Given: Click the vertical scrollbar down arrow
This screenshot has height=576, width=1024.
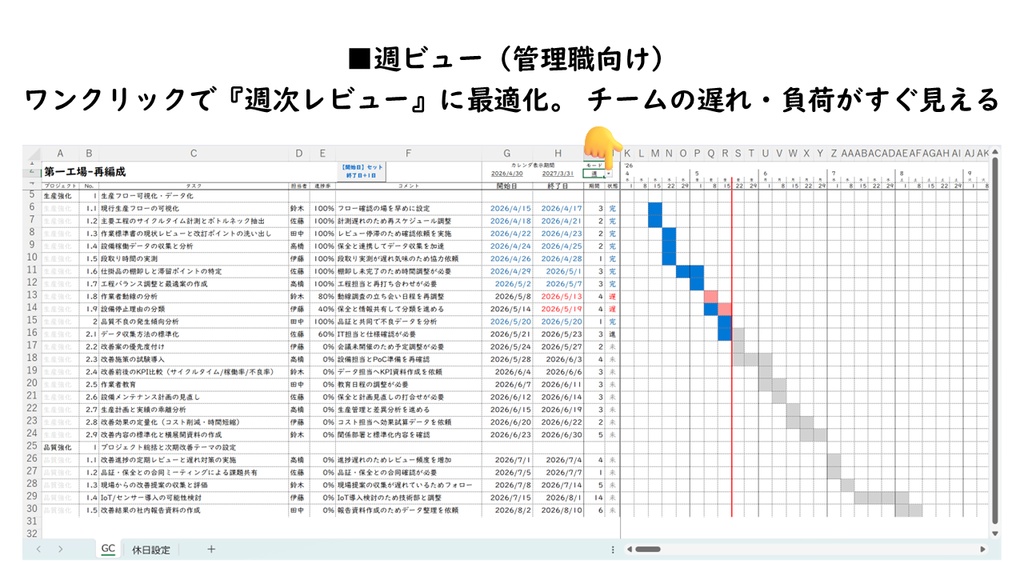Looking at the screenshot, I should point(995,534).
